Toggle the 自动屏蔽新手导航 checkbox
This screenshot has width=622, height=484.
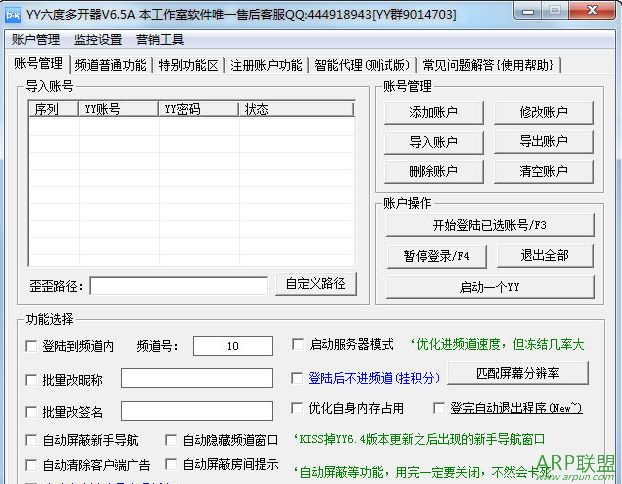(31, 440)
